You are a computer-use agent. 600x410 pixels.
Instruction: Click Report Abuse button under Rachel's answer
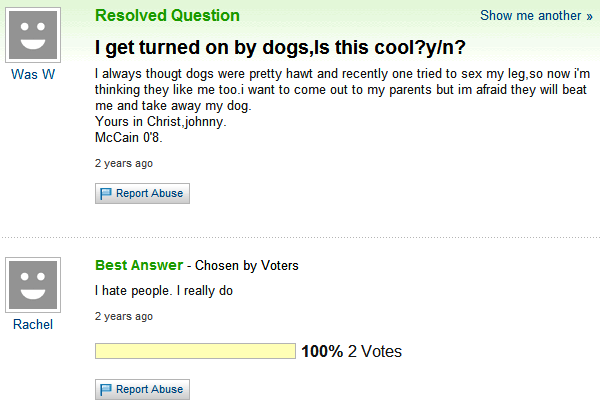[142, 389]
